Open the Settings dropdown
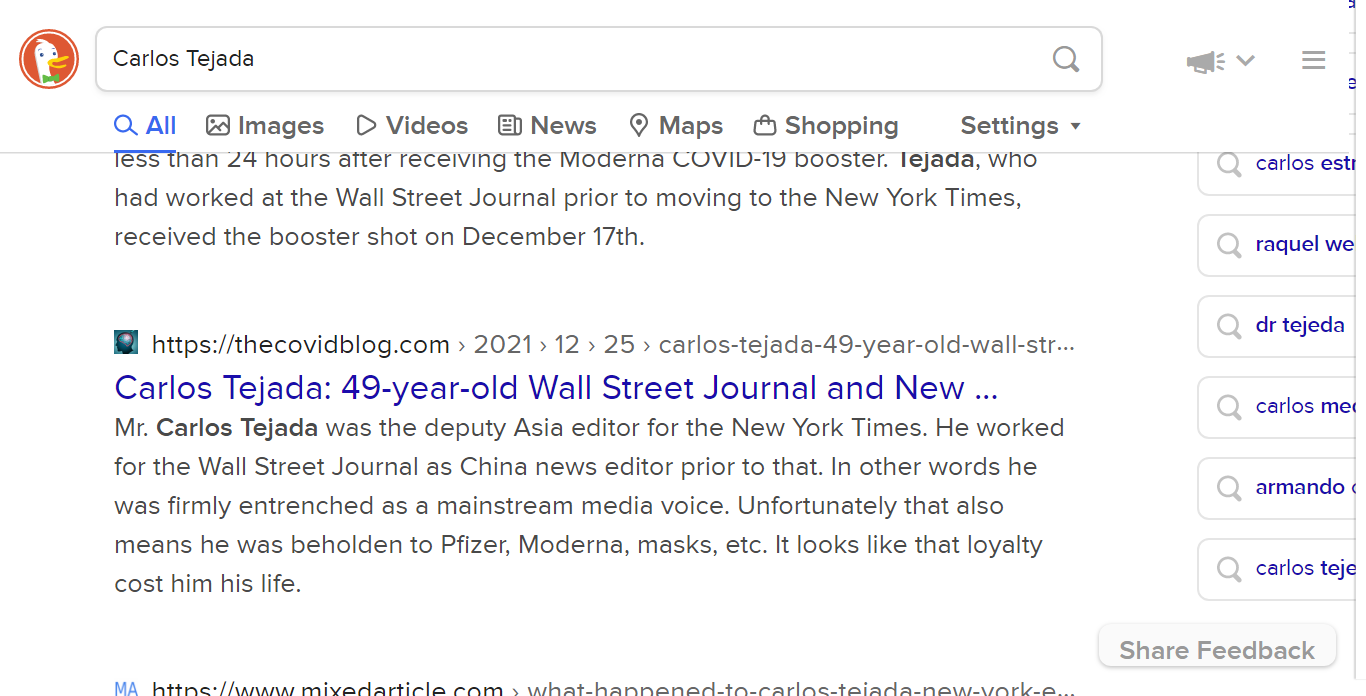1366x696 pixels. pos(1020,125)
